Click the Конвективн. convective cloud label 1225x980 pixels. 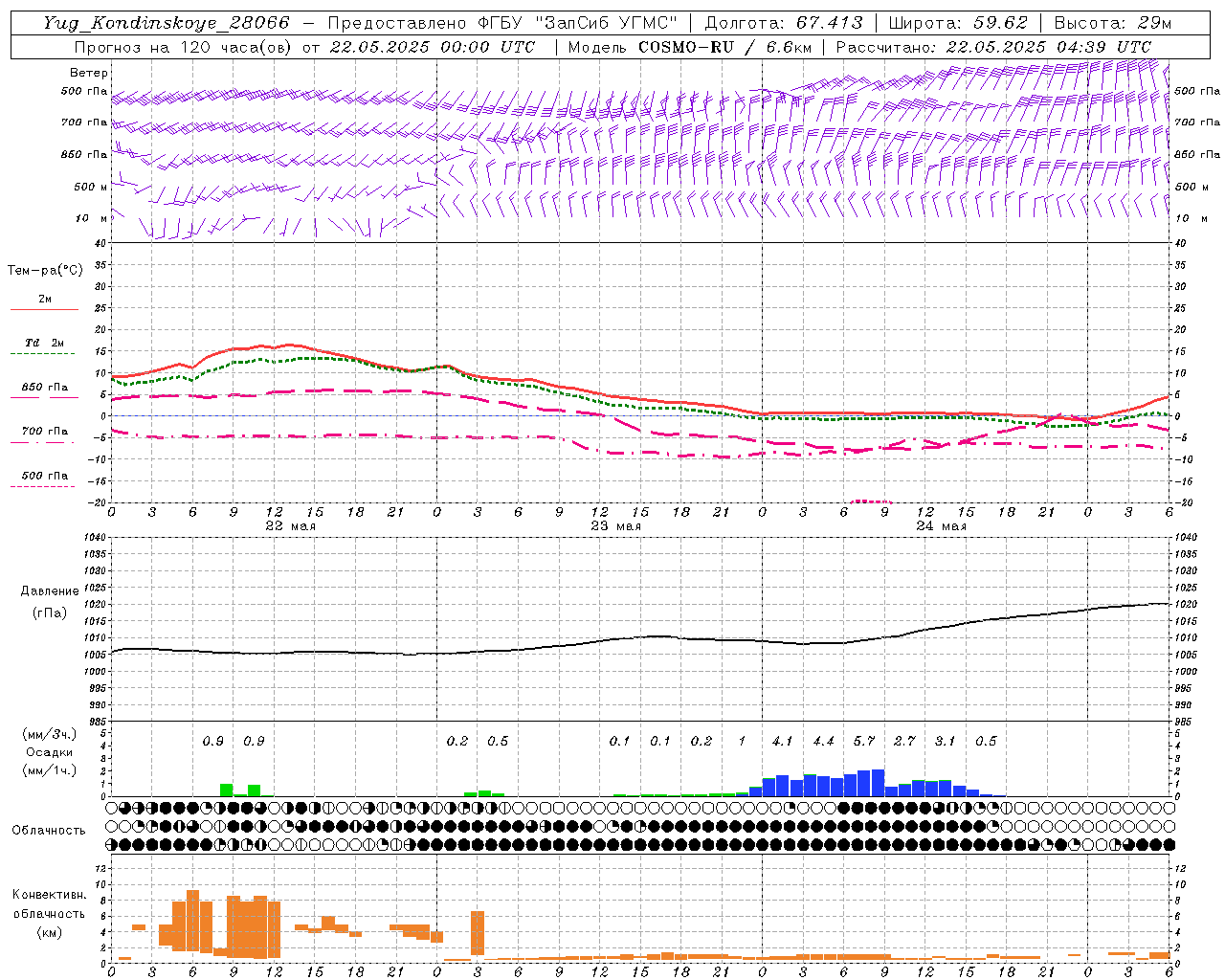(49, 895)
